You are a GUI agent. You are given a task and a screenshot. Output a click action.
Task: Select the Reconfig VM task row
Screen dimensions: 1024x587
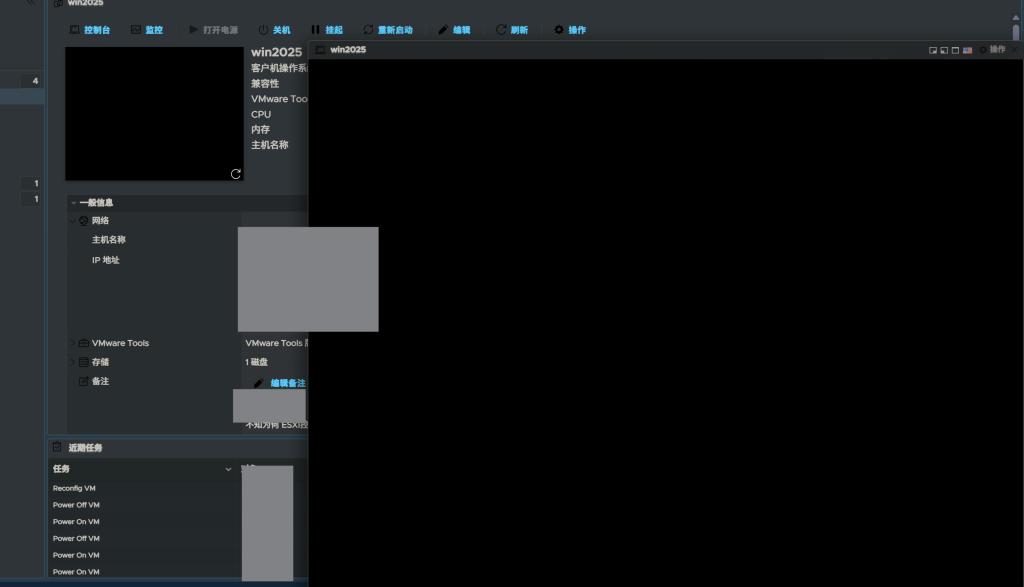point(75,488)
